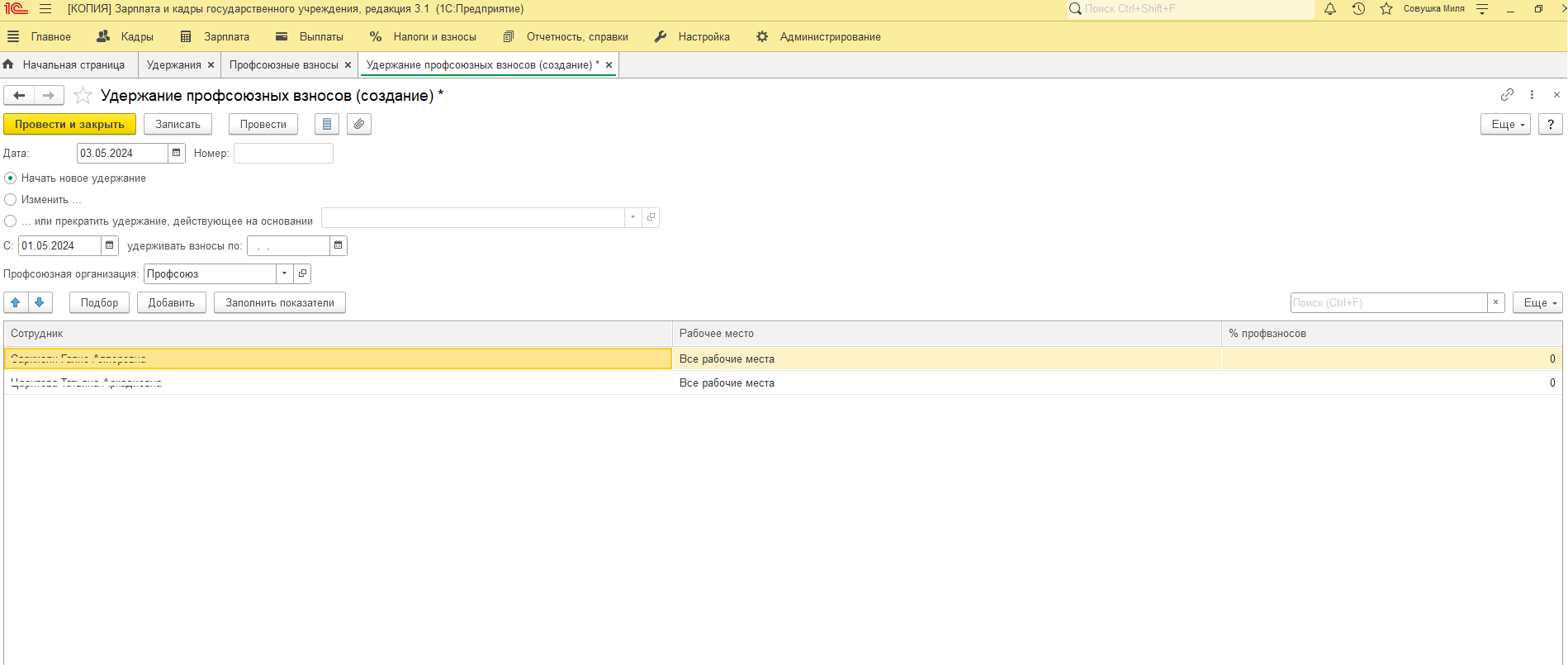1568x665 pixels.
Task: Open the help question mark button
Action: click(x=1551, y=124)
